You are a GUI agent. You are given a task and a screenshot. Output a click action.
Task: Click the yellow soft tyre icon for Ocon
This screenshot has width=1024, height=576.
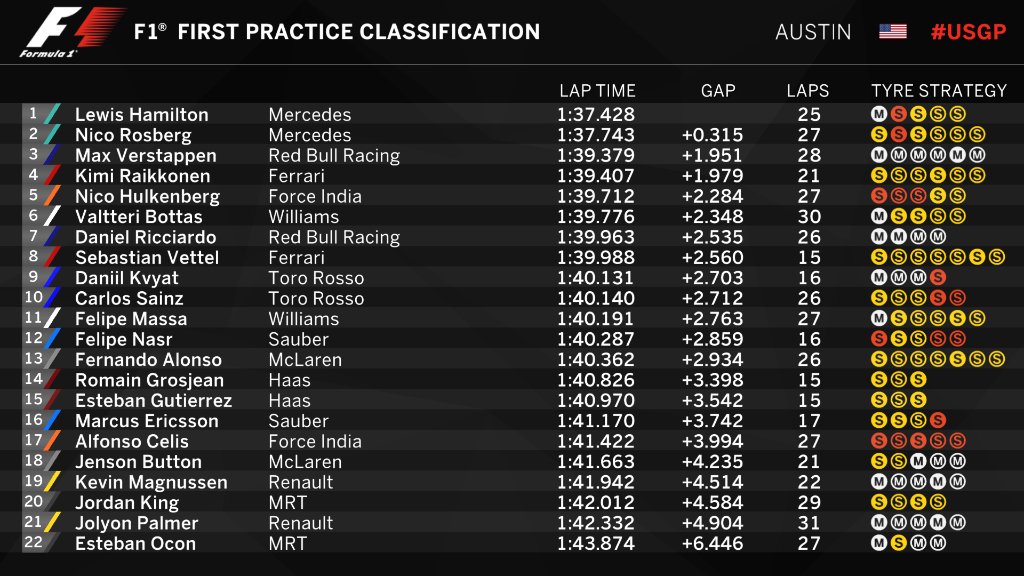tap(899, 543)
